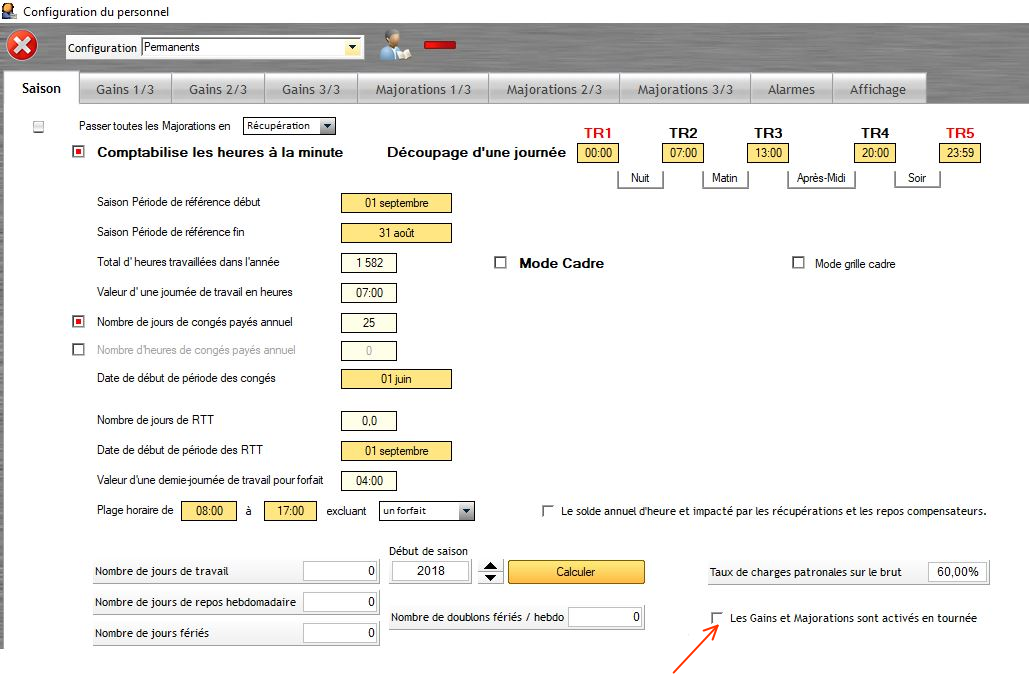Edit the RTT period start date field
This screenshot has width=1029, height=689.
[396, 451]
